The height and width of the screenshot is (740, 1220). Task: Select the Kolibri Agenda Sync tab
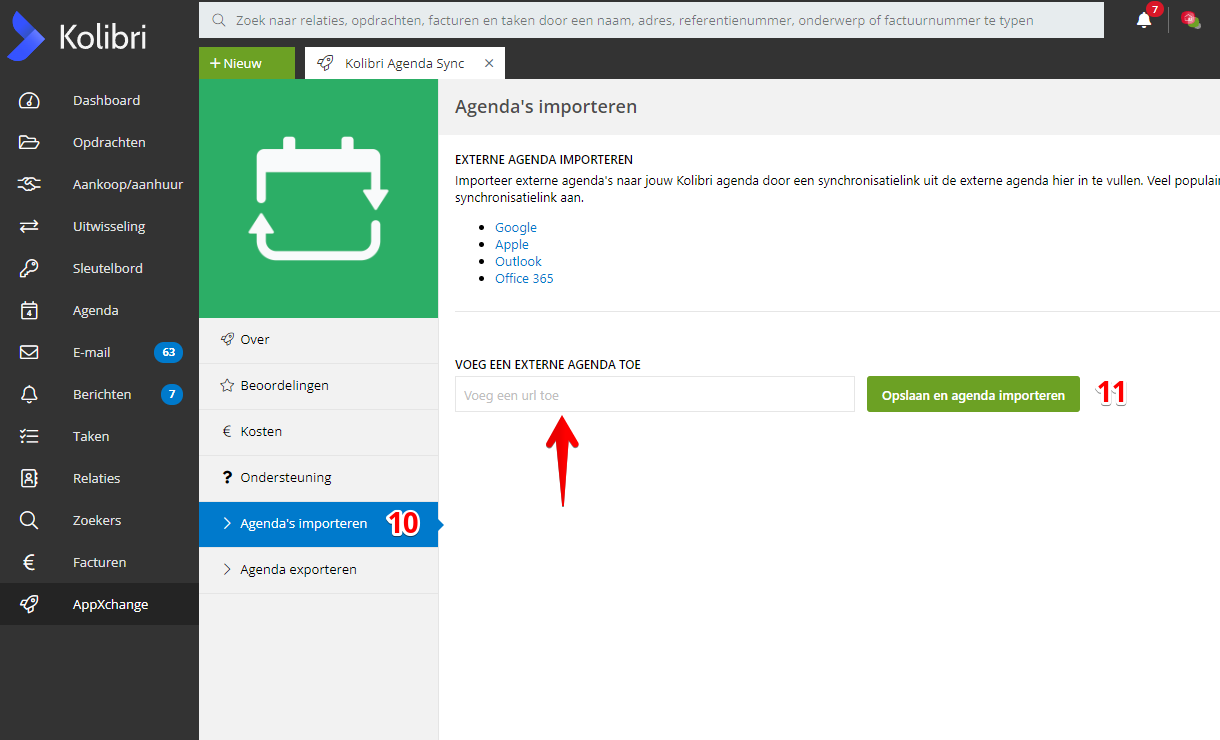[405, 63]
